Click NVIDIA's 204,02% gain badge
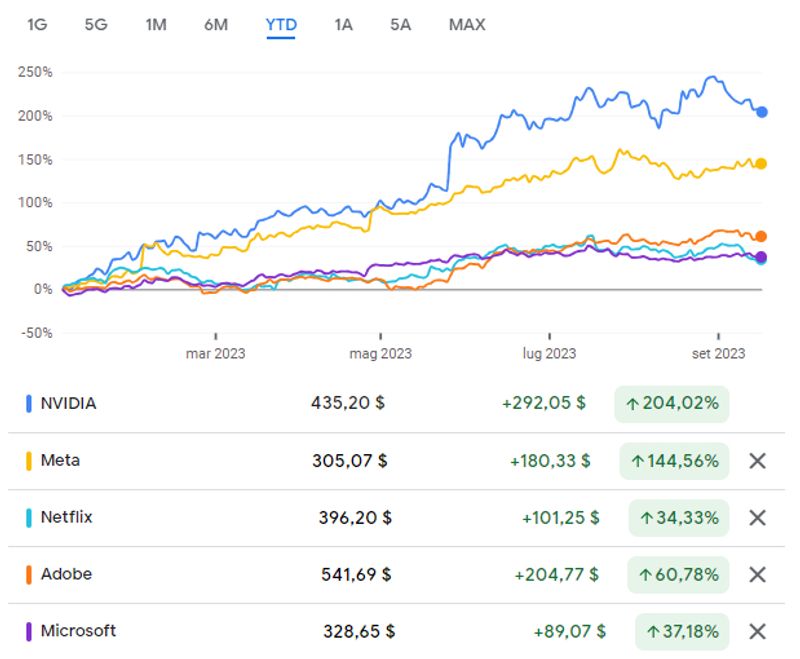 672,404
